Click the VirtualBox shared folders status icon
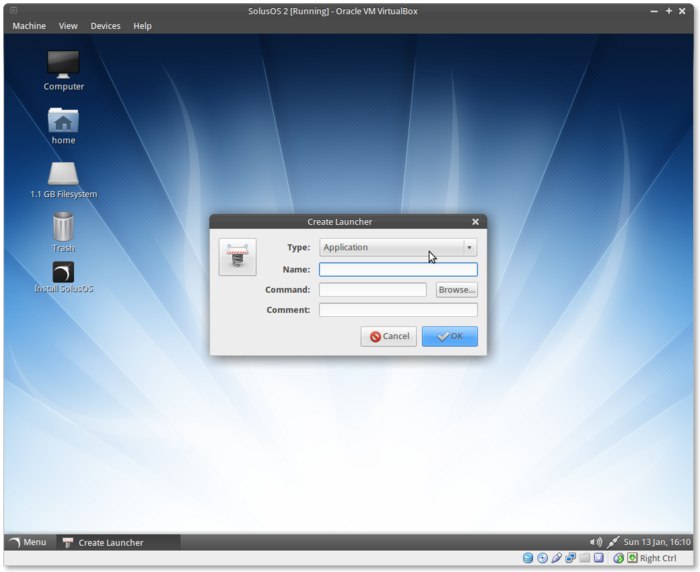 tap(584, 558)
